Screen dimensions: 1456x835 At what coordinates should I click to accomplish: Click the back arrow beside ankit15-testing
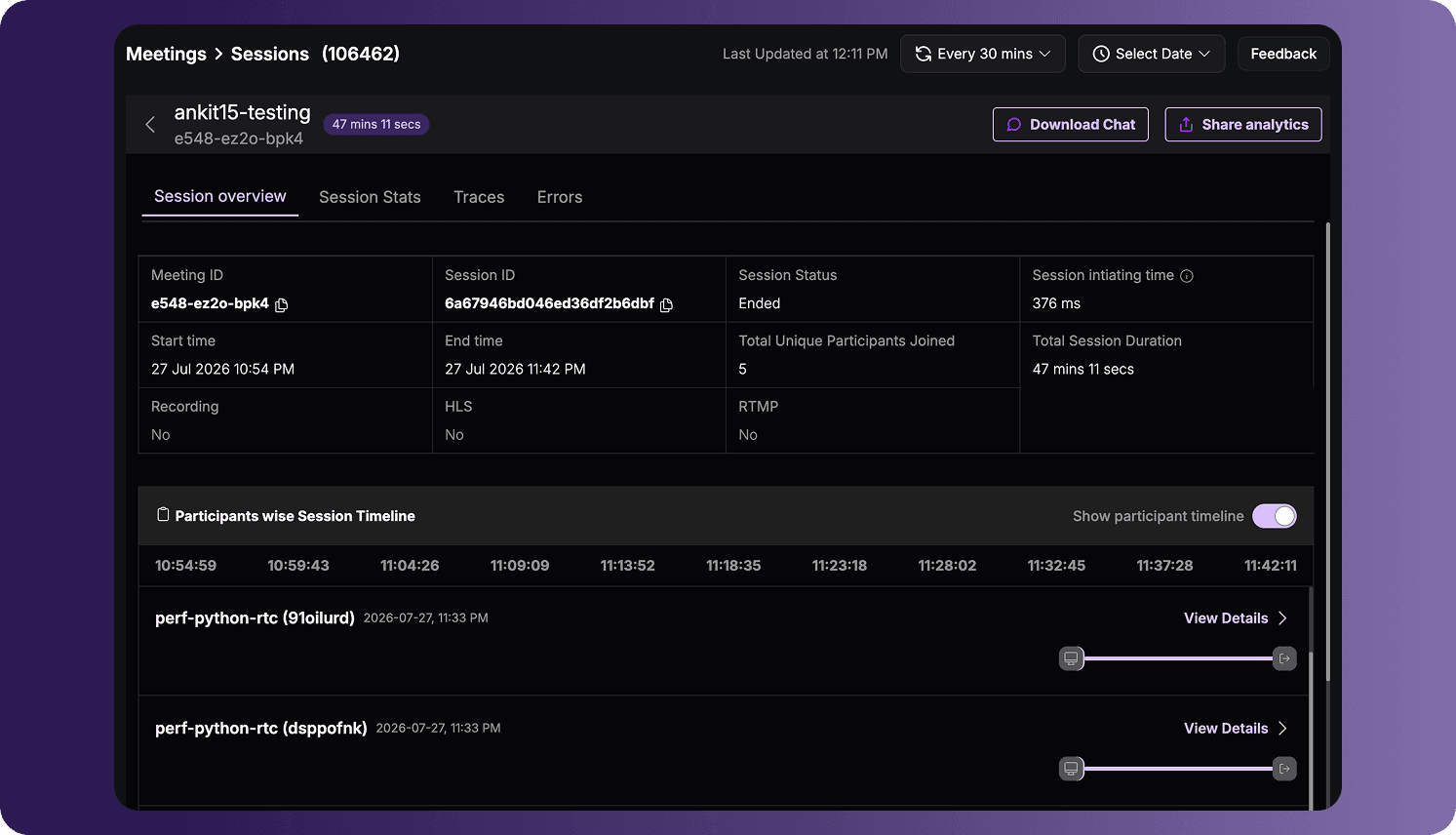150,124
